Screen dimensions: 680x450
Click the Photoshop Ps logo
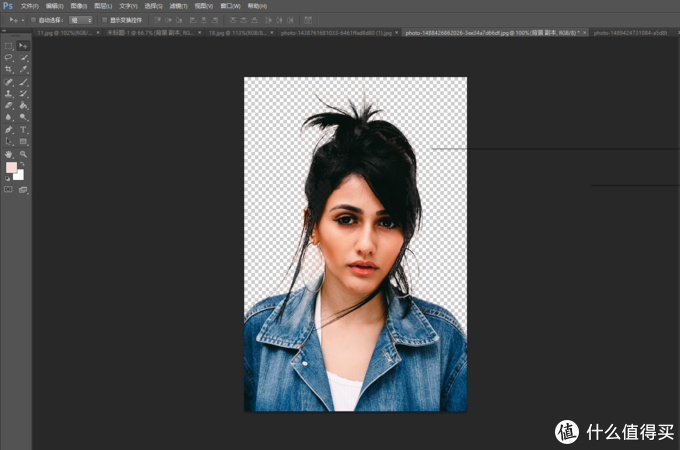(8, 6)
